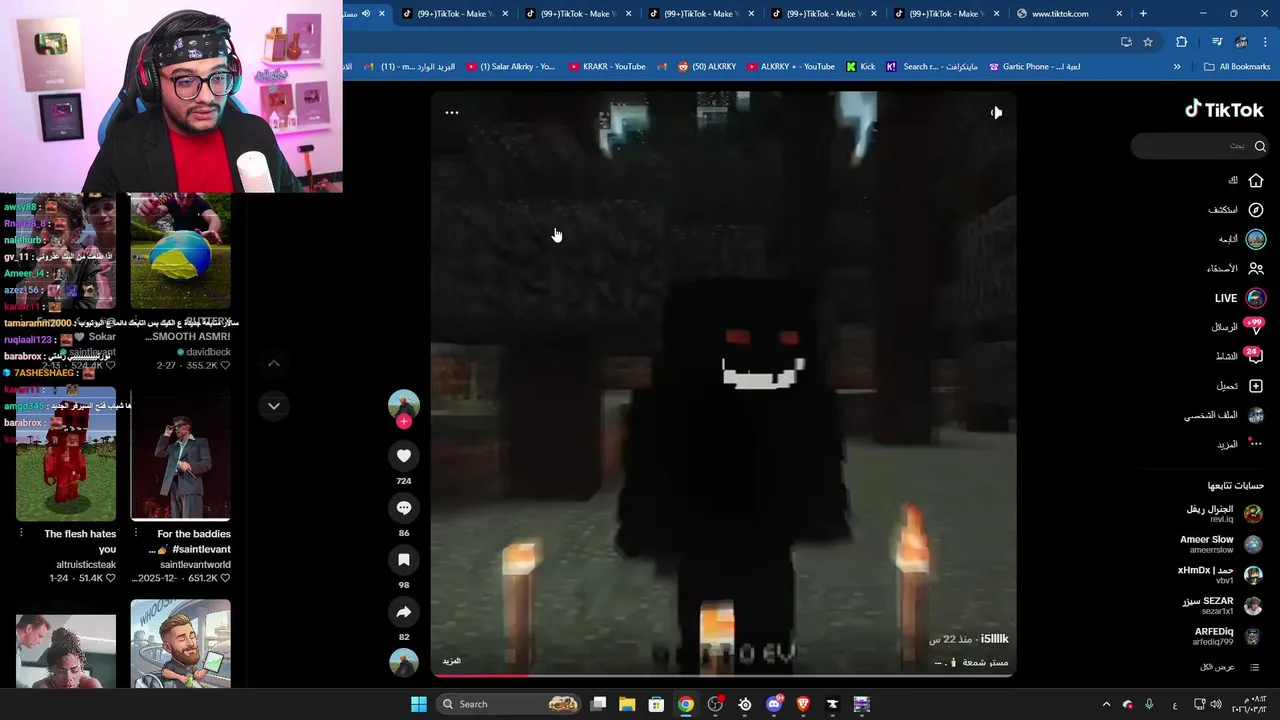Open File Explorer from taskbar
The image size is (1280, 720).
coord(627,704)
